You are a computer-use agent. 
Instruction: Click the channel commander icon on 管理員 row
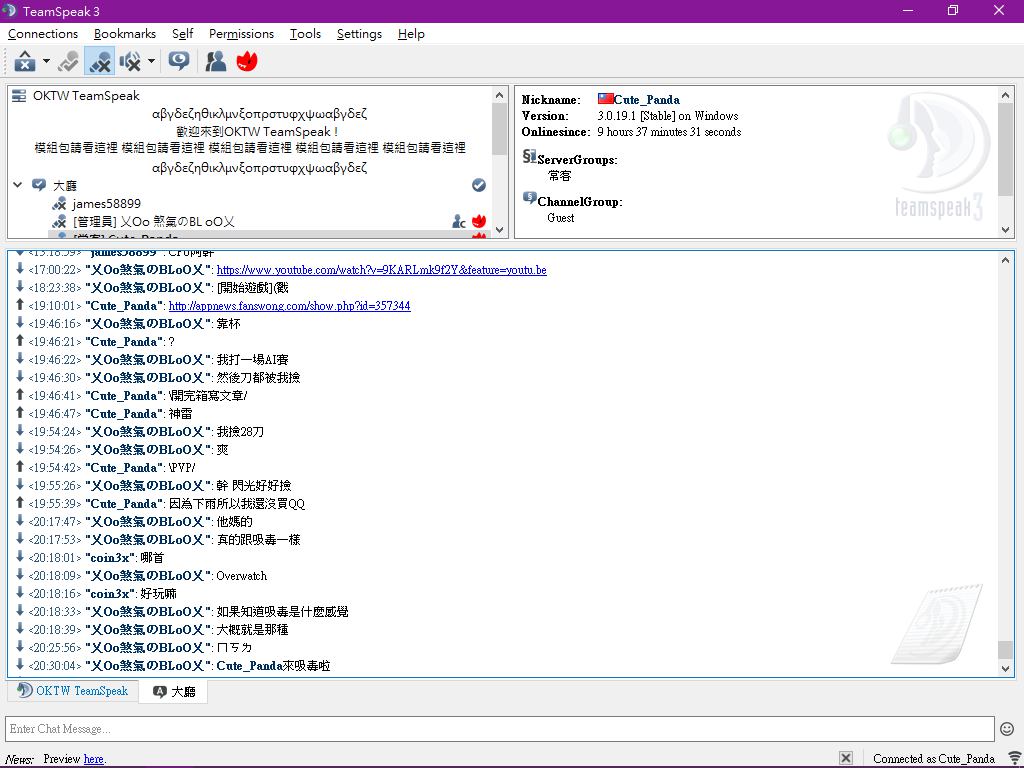click(459, 222)
